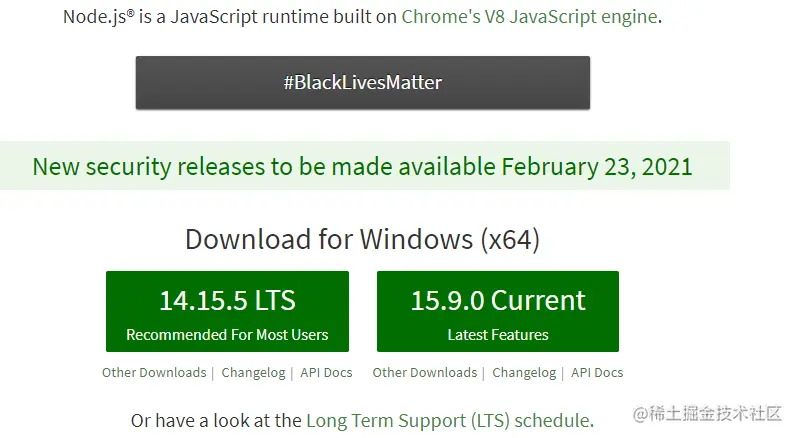Viewport: 797px width, 438px height.
Task: View Changelog for 15.9.0 Current
Action: tap(525, 372)
